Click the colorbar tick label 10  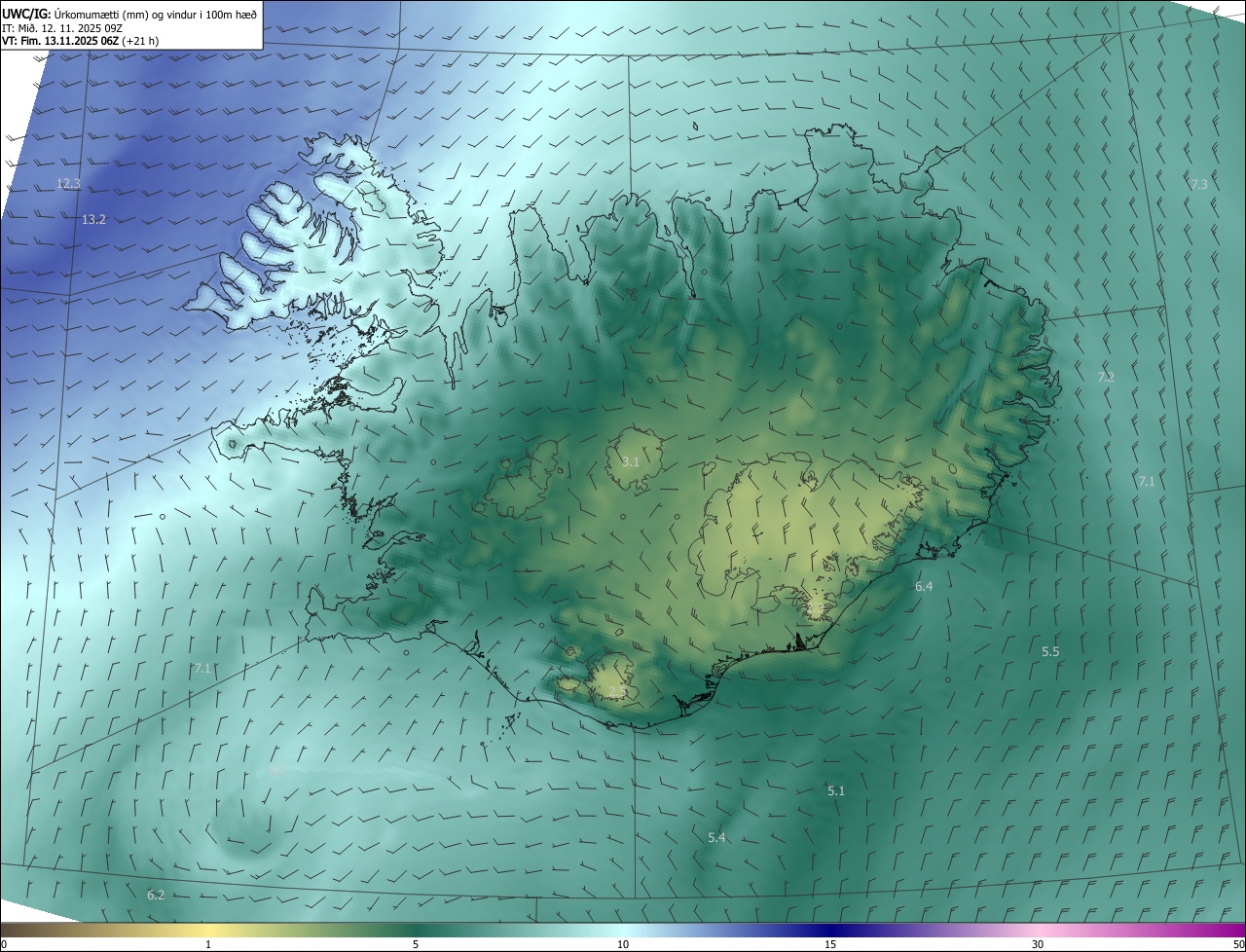(x=623, y=944)
